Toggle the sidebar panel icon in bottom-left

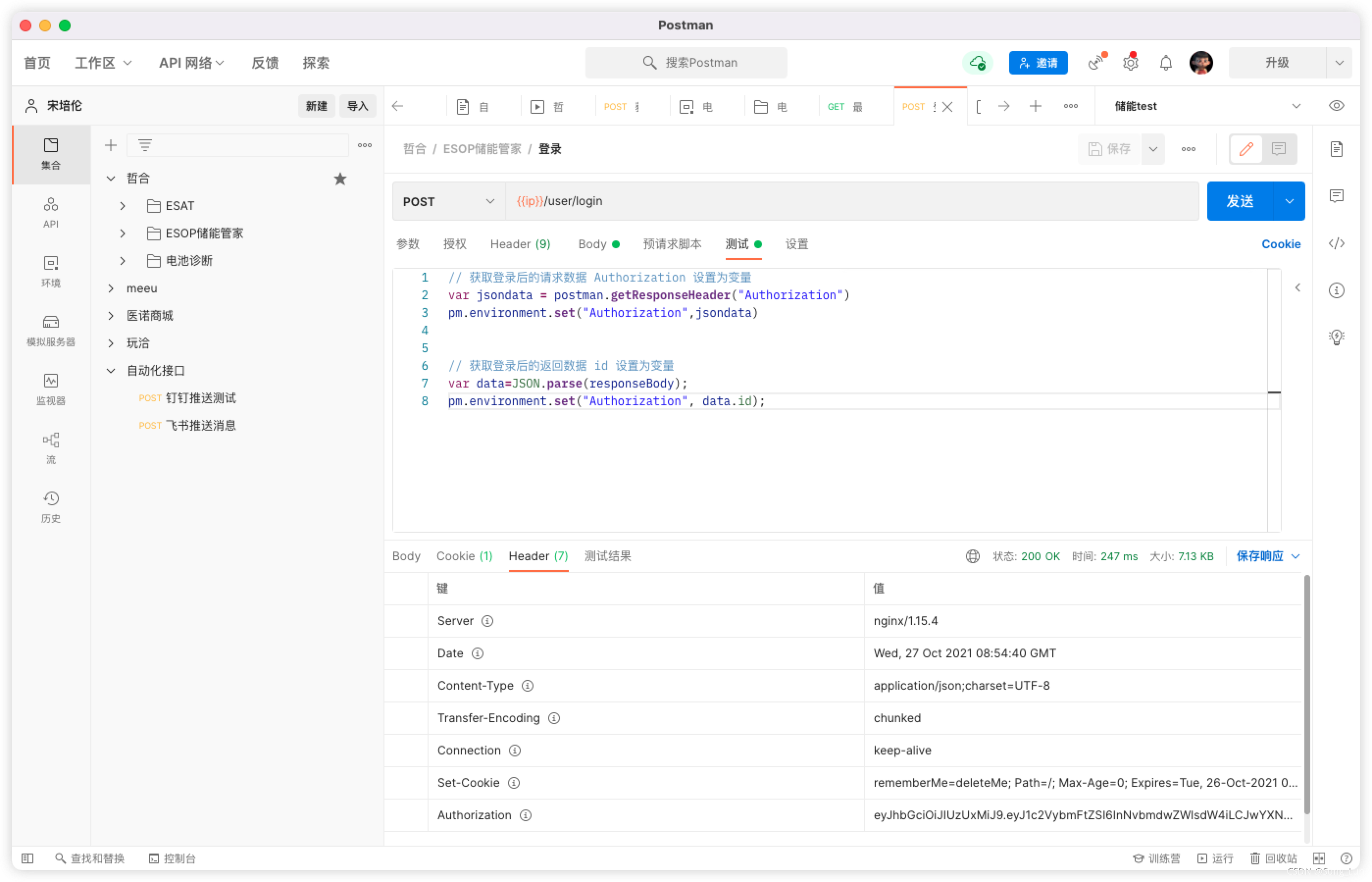point(27,858)
